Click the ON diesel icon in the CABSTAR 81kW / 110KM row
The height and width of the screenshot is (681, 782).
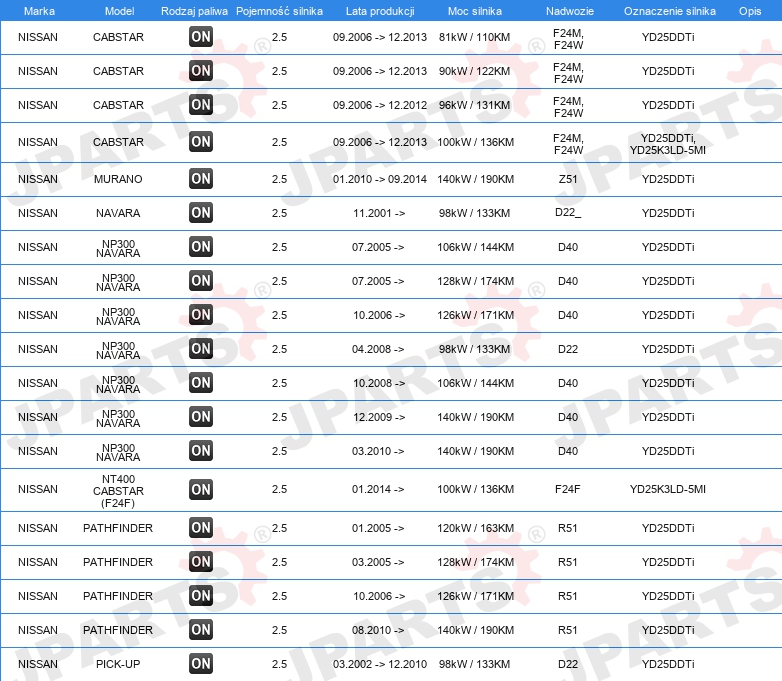[201, 36]
